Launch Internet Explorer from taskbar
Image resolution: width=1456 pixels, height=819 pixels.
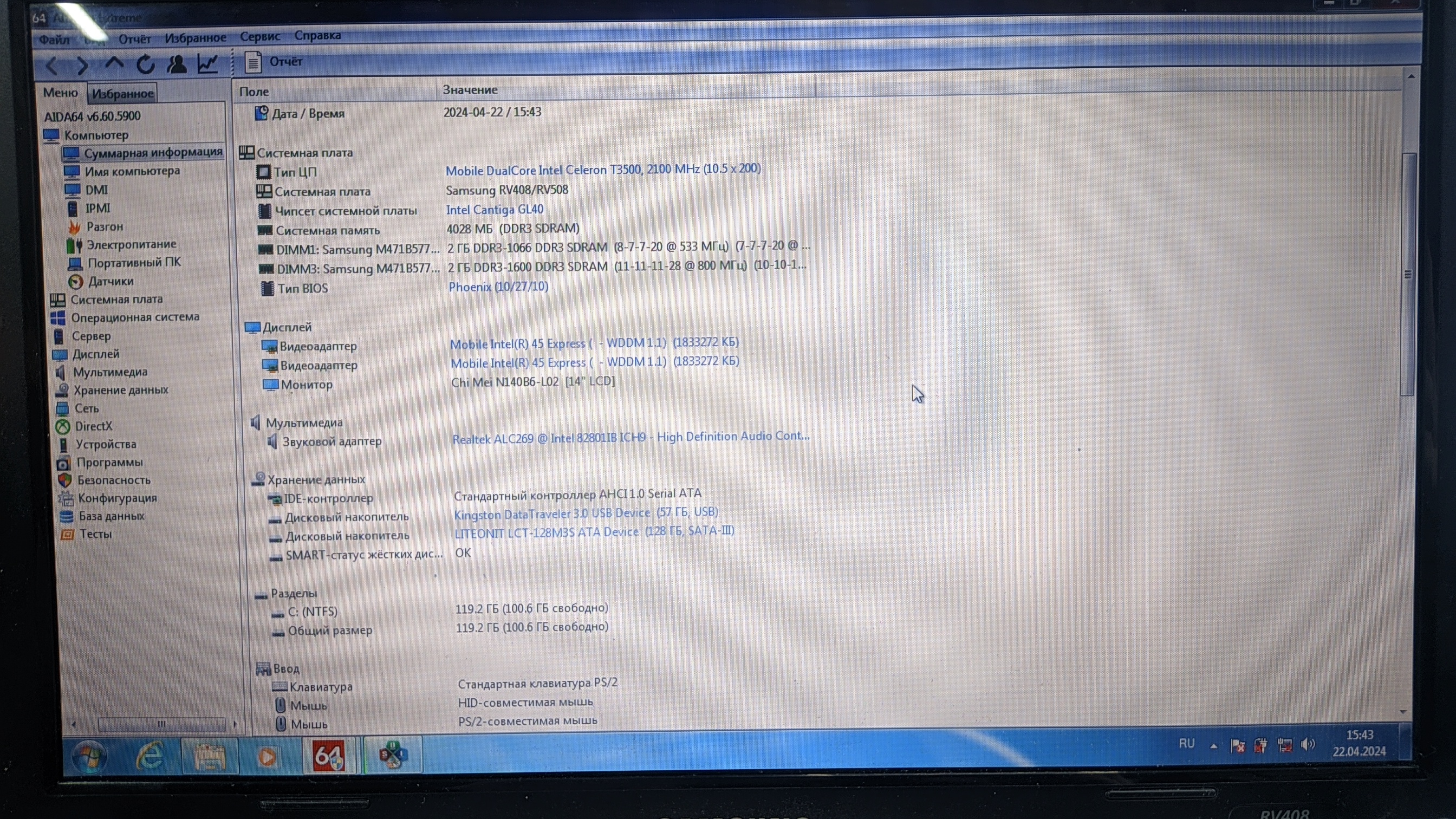coord(150,756)
